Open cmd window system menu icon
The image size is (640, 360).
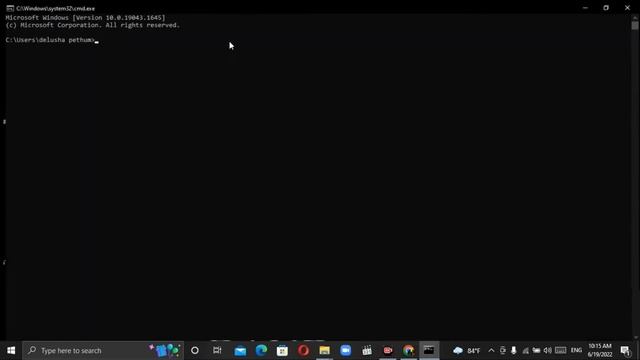click(10, 8)
